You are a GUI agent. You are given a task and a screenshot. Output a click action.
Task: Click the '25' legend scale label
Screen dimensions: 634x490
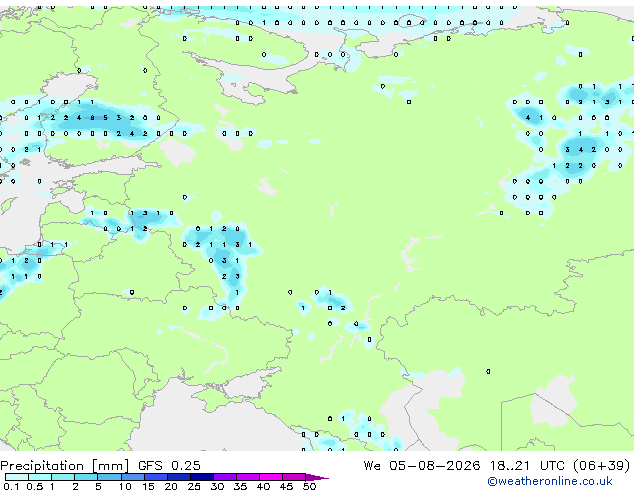pos(194,486)
